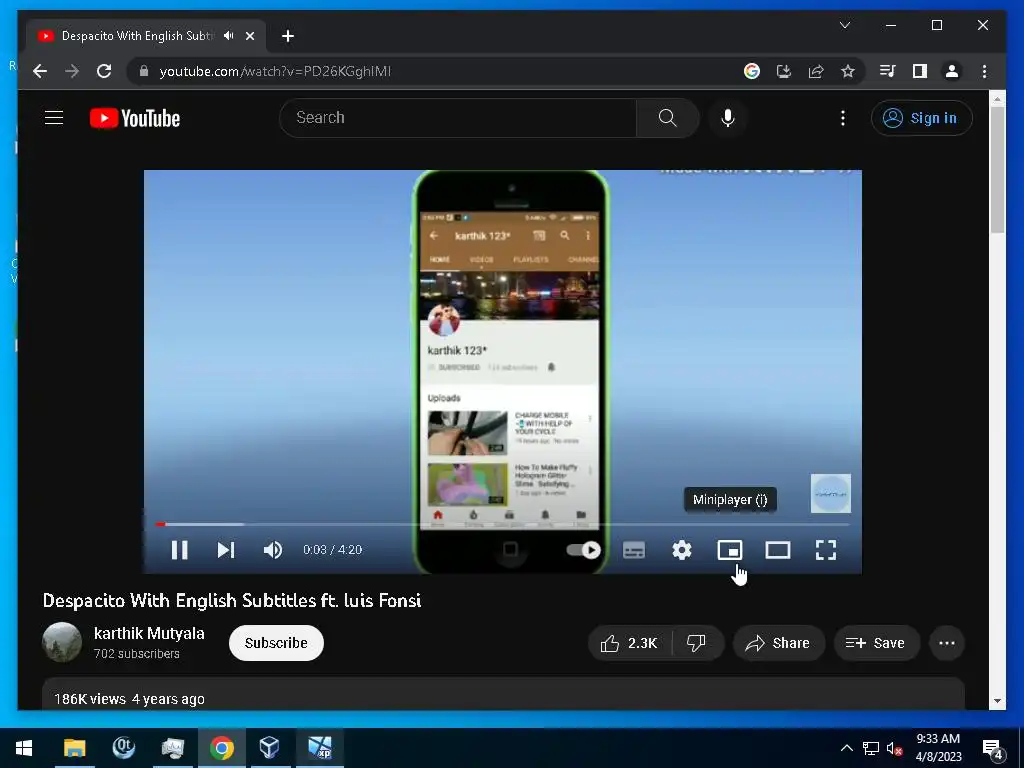Open VirtualBox from taskbar
Viewport: 1024px width, 768px height.
[x=269, y=748]
